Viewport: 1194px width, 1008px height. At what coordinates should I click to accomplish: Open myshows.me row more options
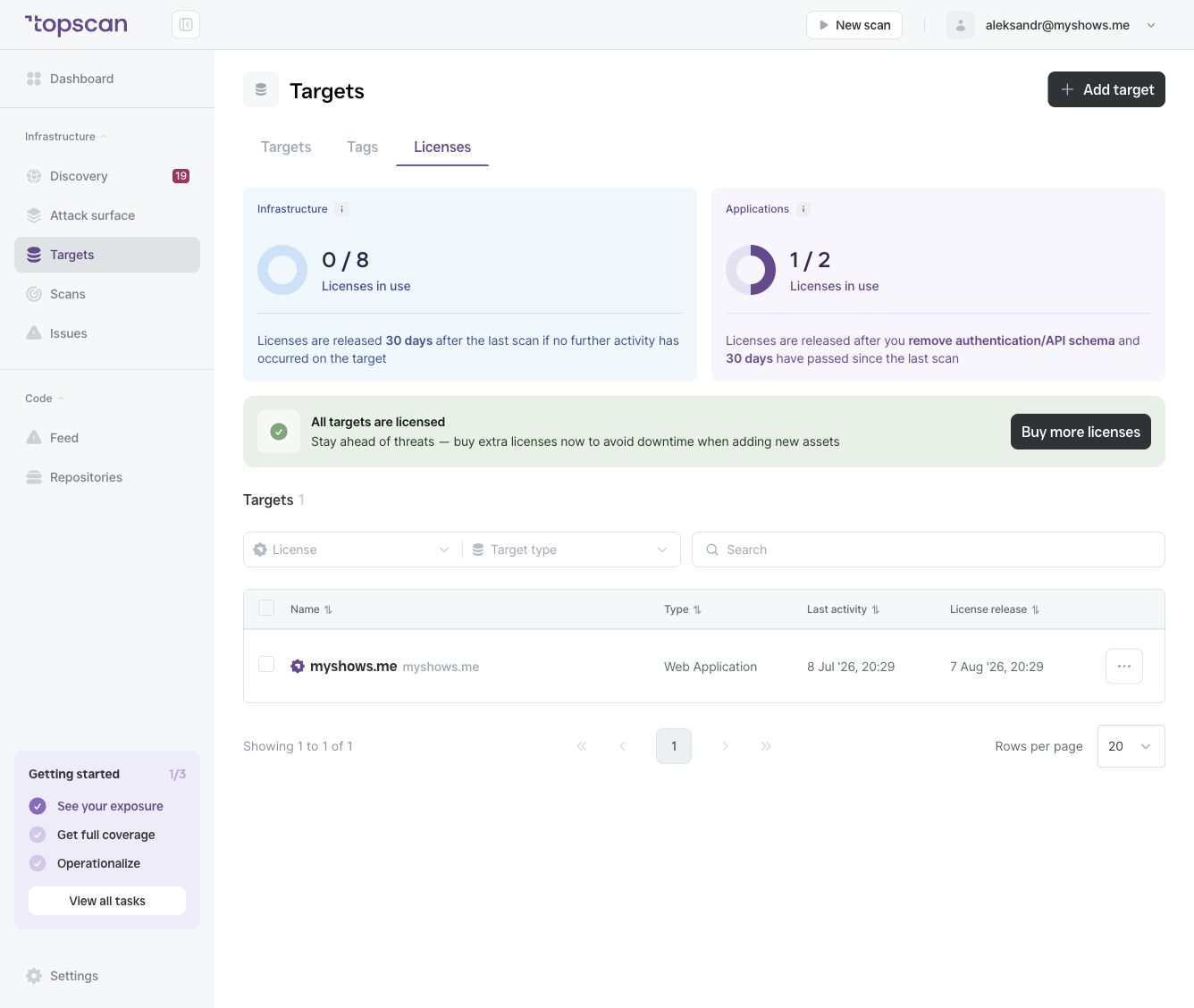coord(1124,666)
